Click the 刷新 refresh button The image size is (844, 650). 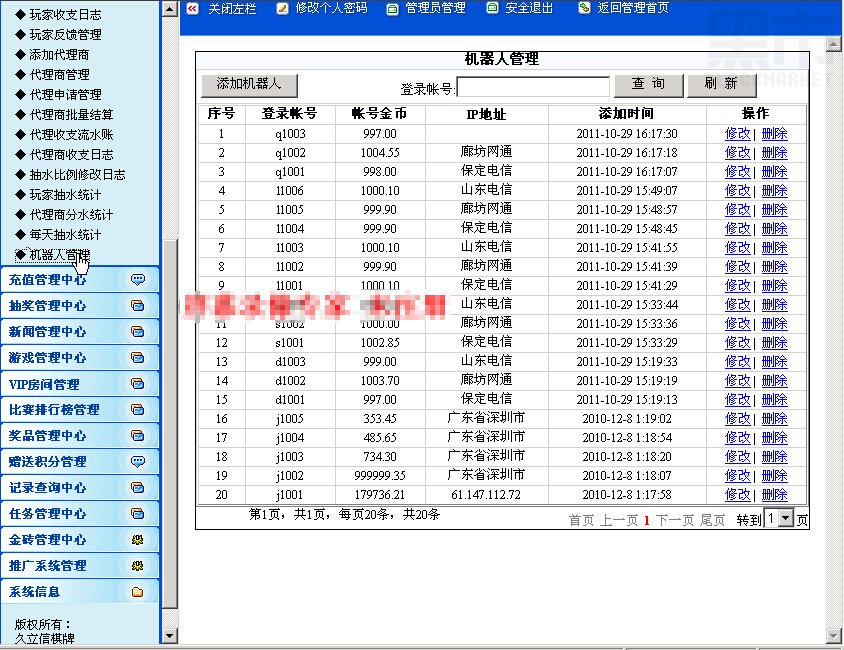pos(722,86)
